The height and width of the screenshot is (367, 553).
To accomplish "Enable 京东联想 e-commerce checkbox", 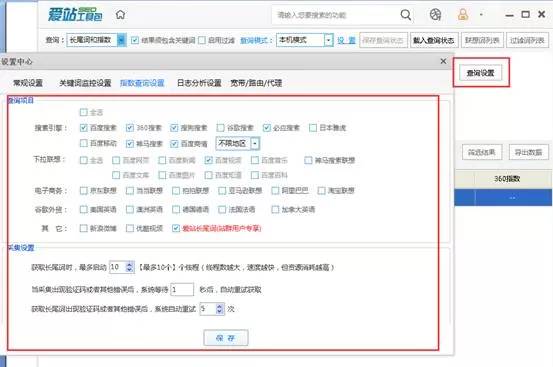I will (x=84, y=191).
